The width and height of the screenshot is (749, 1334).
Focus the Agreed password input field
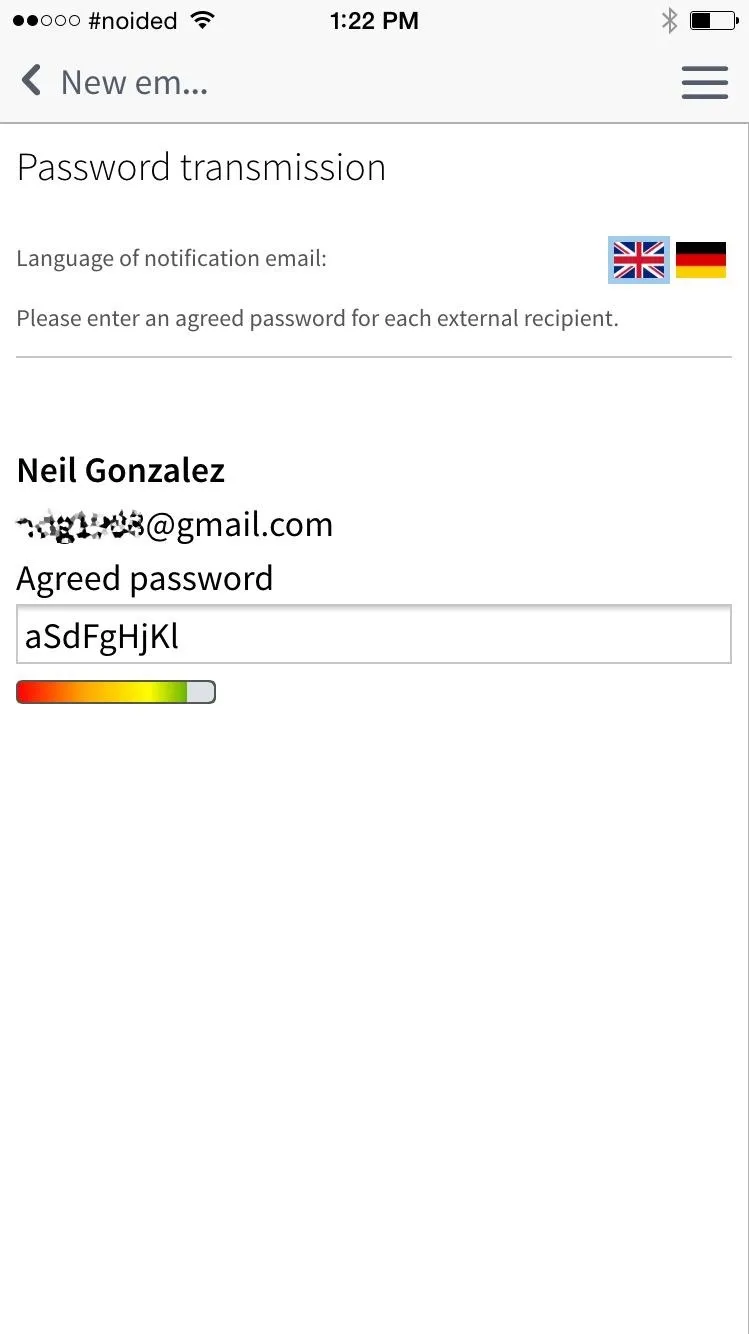click(x=374, y=634)
